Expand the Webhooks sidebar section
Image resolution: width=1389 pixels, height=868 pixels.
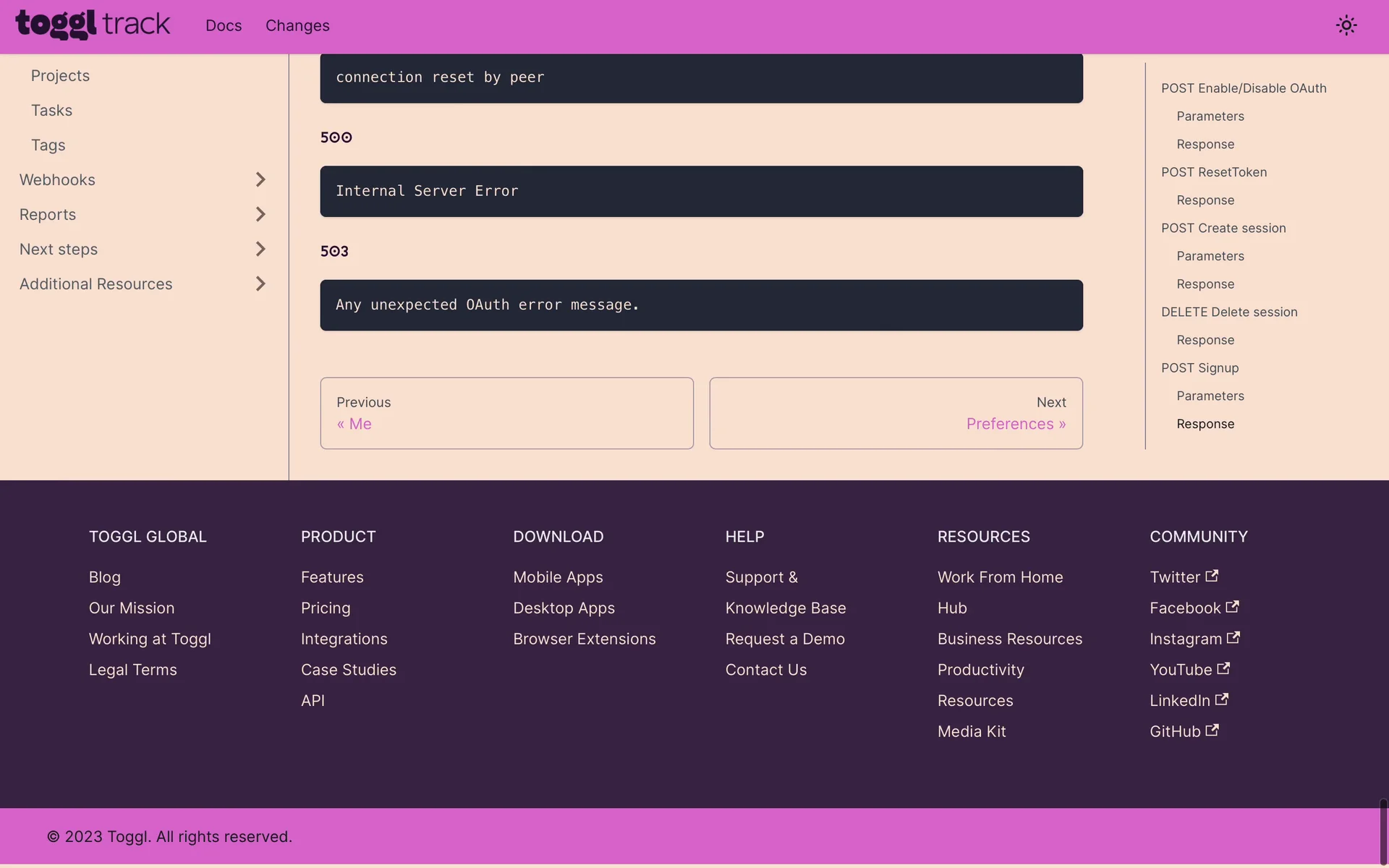pos(260,179)
